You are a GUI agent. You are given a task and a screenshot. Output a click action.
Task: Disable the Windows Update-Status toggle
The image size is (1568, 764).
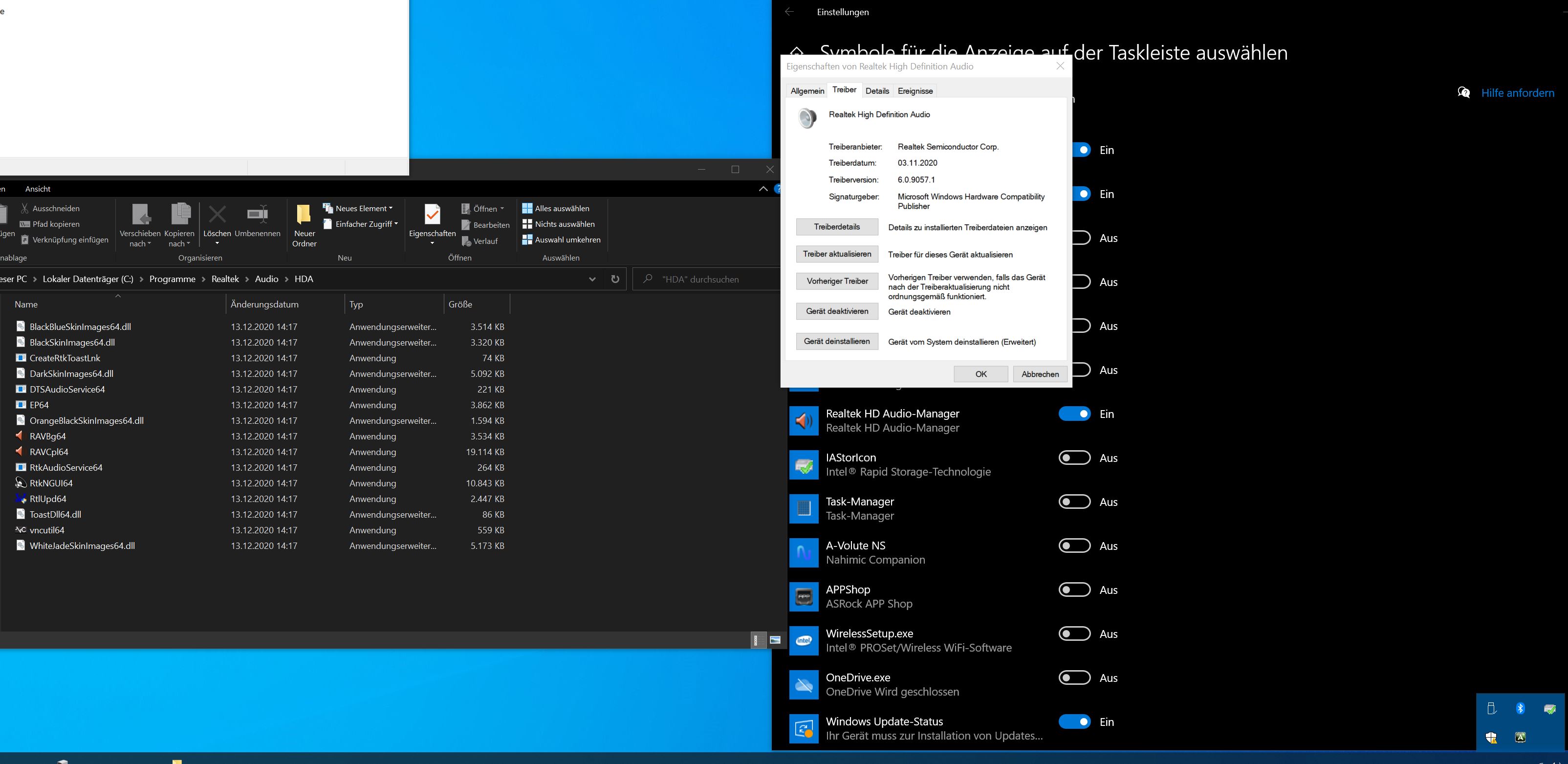[x=1074, y=722]
